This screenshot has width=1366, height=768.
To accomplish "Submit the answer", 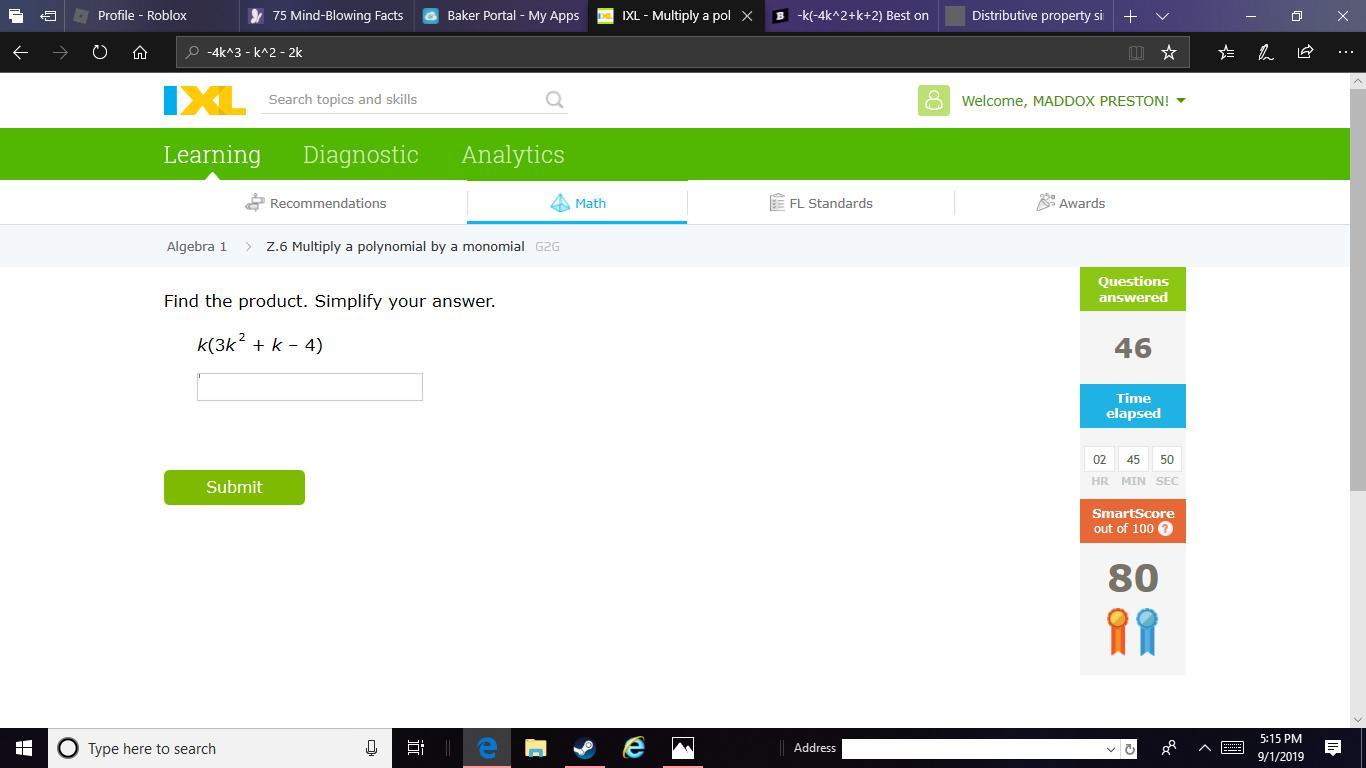I will 234,487.
